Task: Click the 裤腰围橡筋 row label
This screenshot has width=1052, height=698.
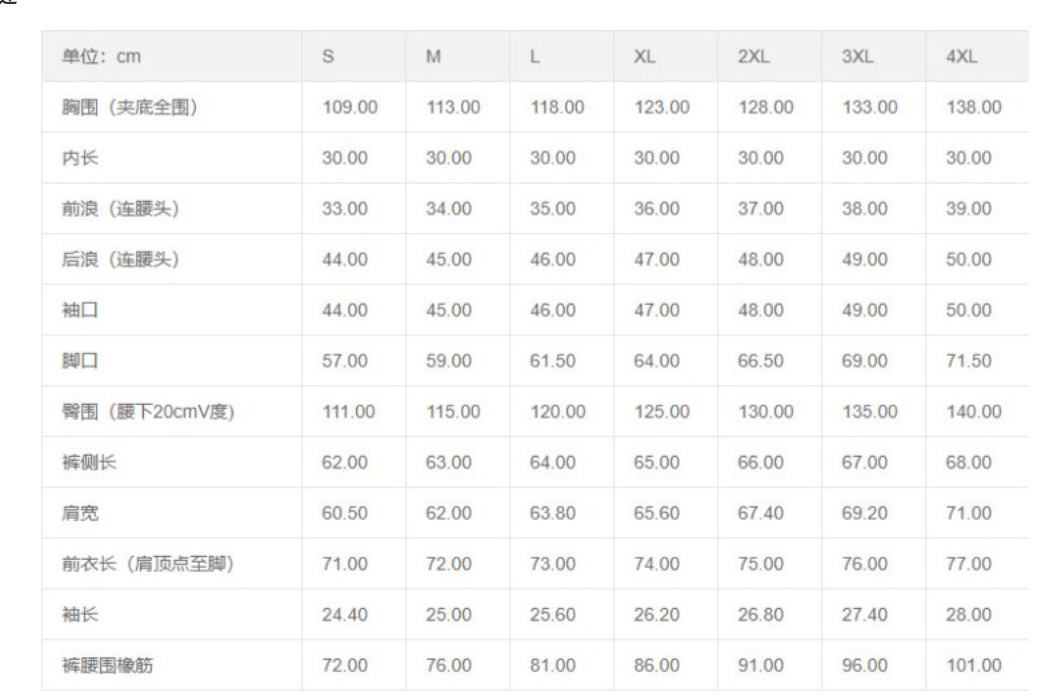Action: coord(107,666)
